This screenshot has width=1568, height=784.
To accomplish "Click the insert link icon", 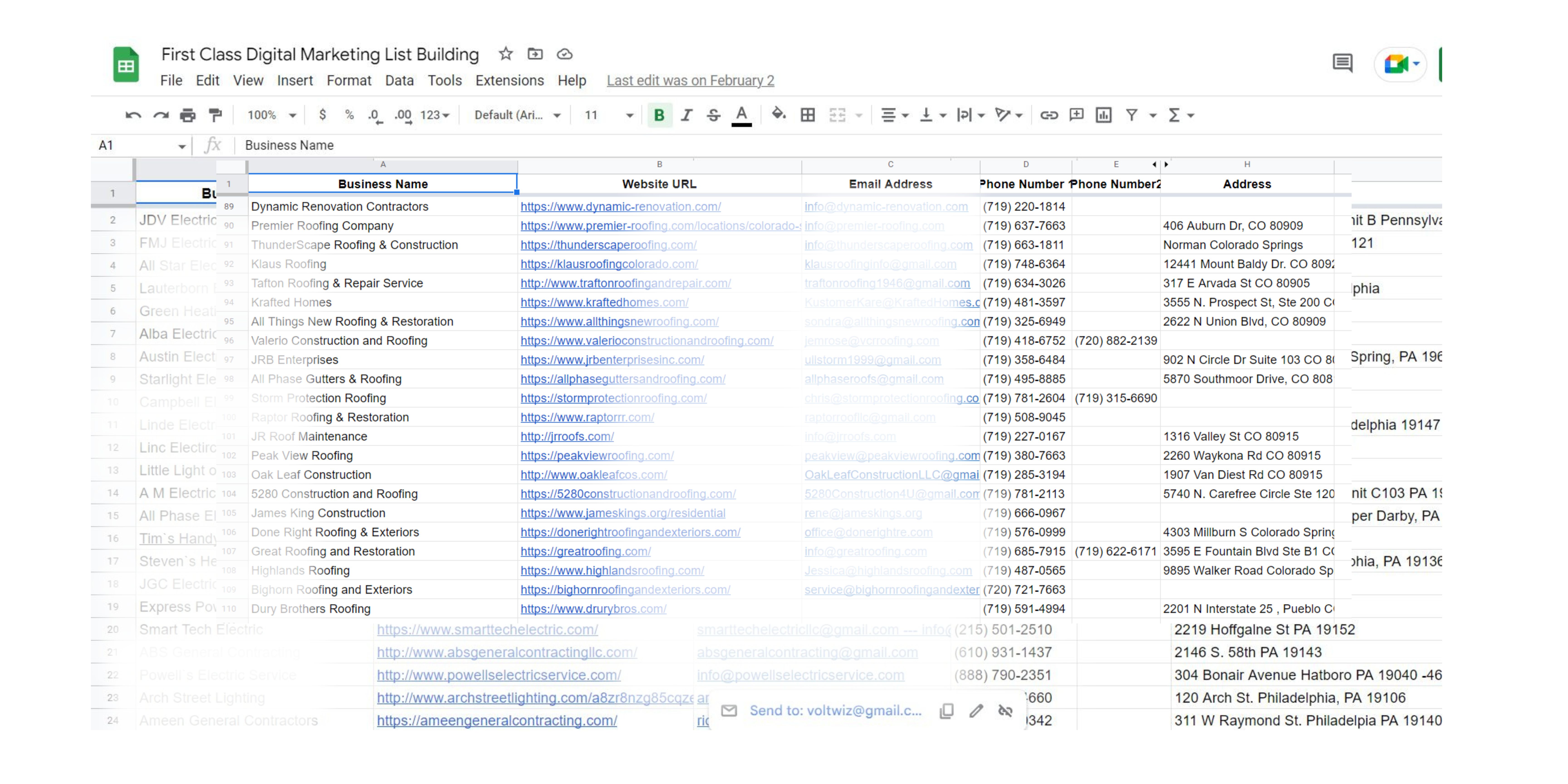I will point(1048,115).
